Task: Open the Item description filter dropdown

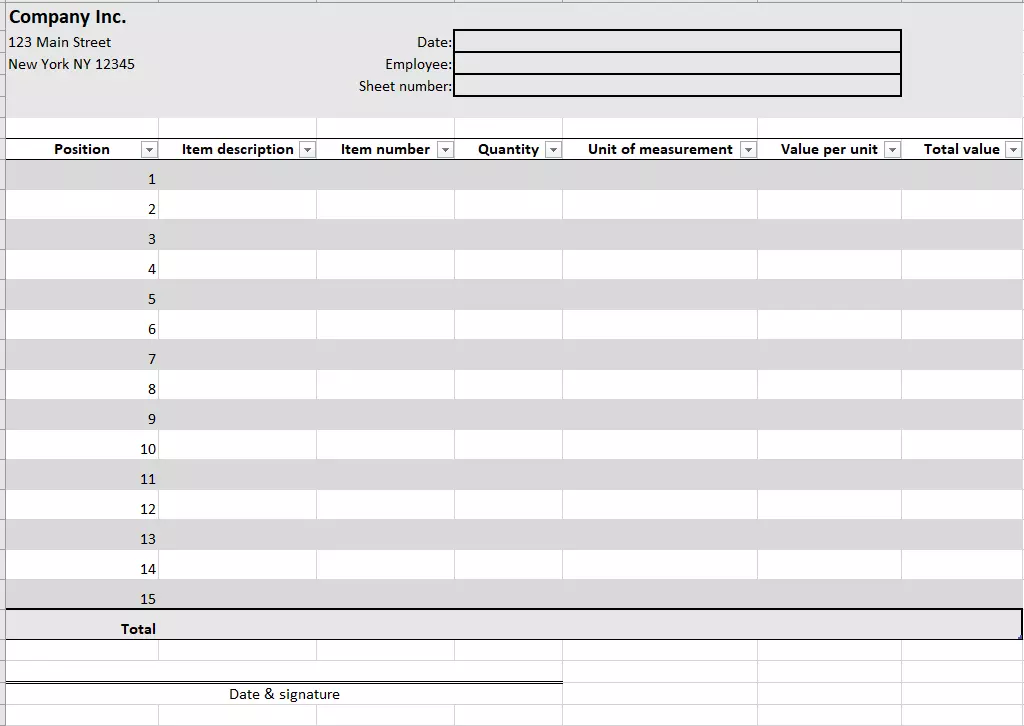Action: (307, 149)
